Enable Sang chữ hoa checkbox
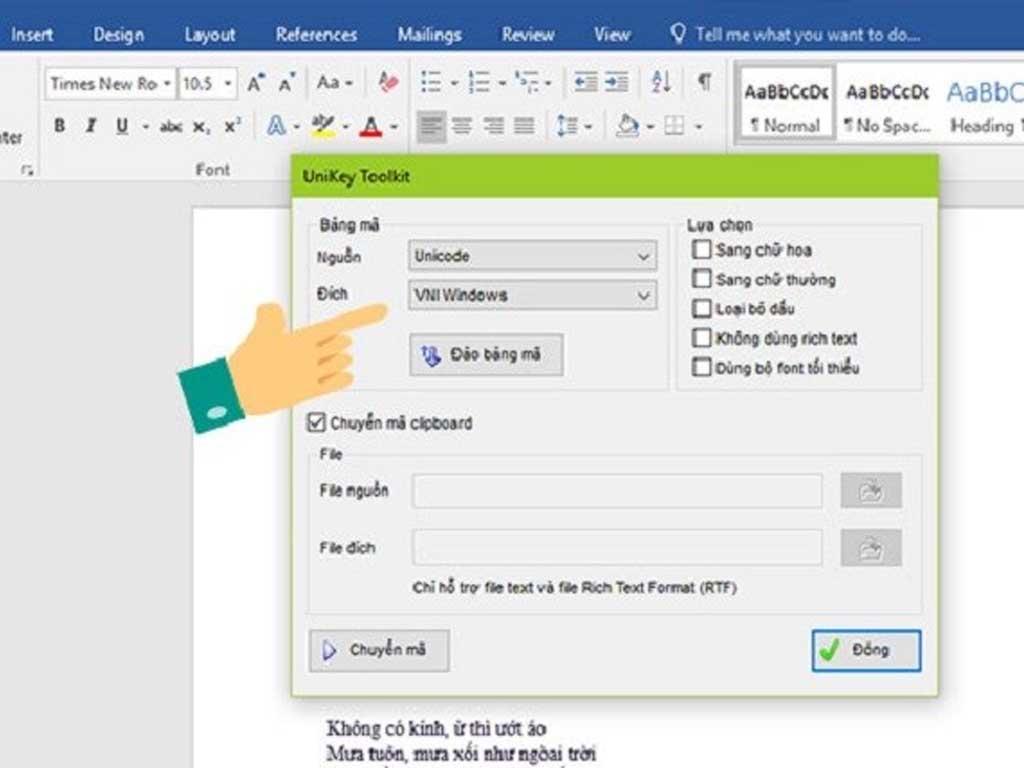1024x768 pixels. point(701,249)
